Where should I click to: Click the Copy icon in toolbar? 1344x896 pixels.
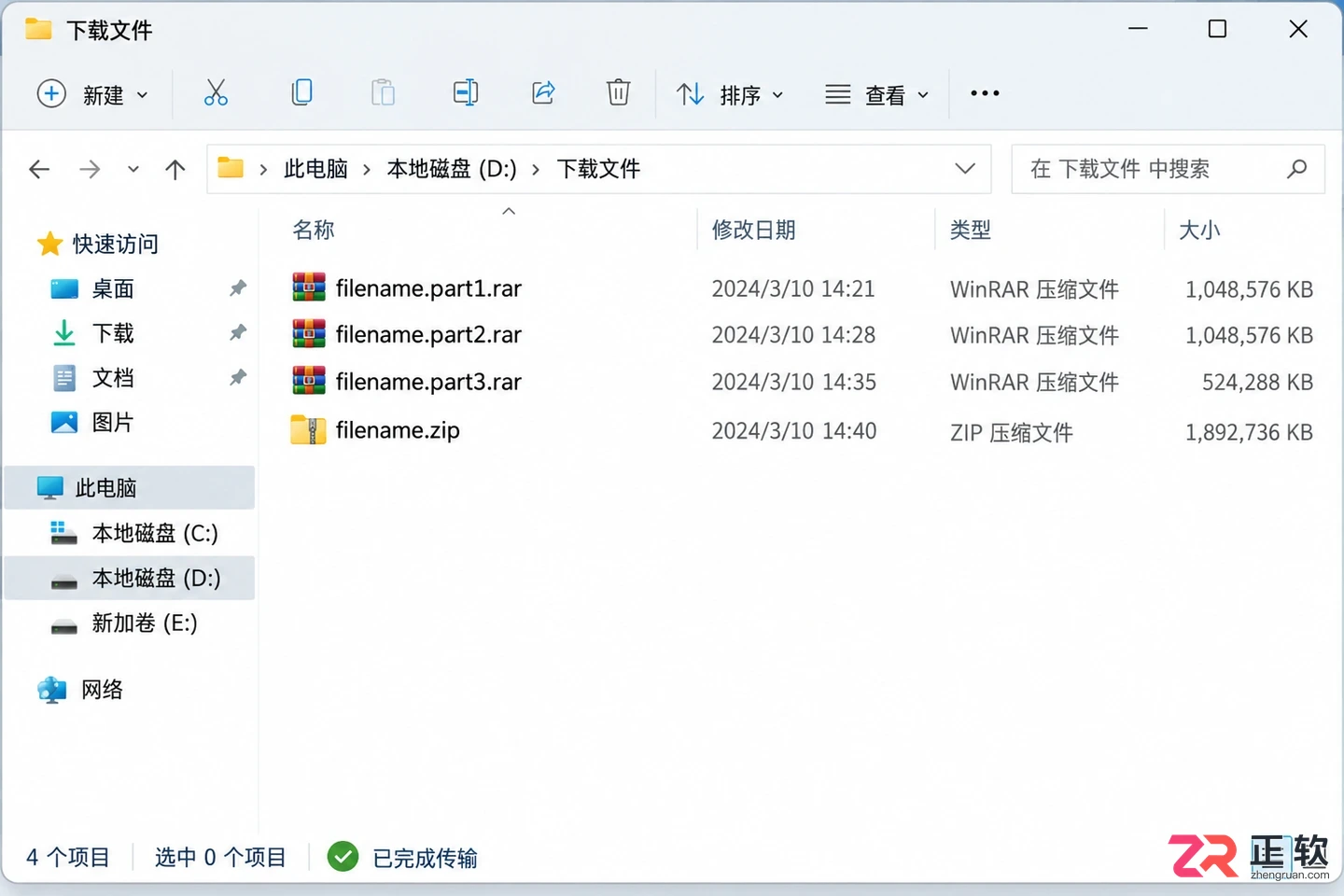(301, 92)
